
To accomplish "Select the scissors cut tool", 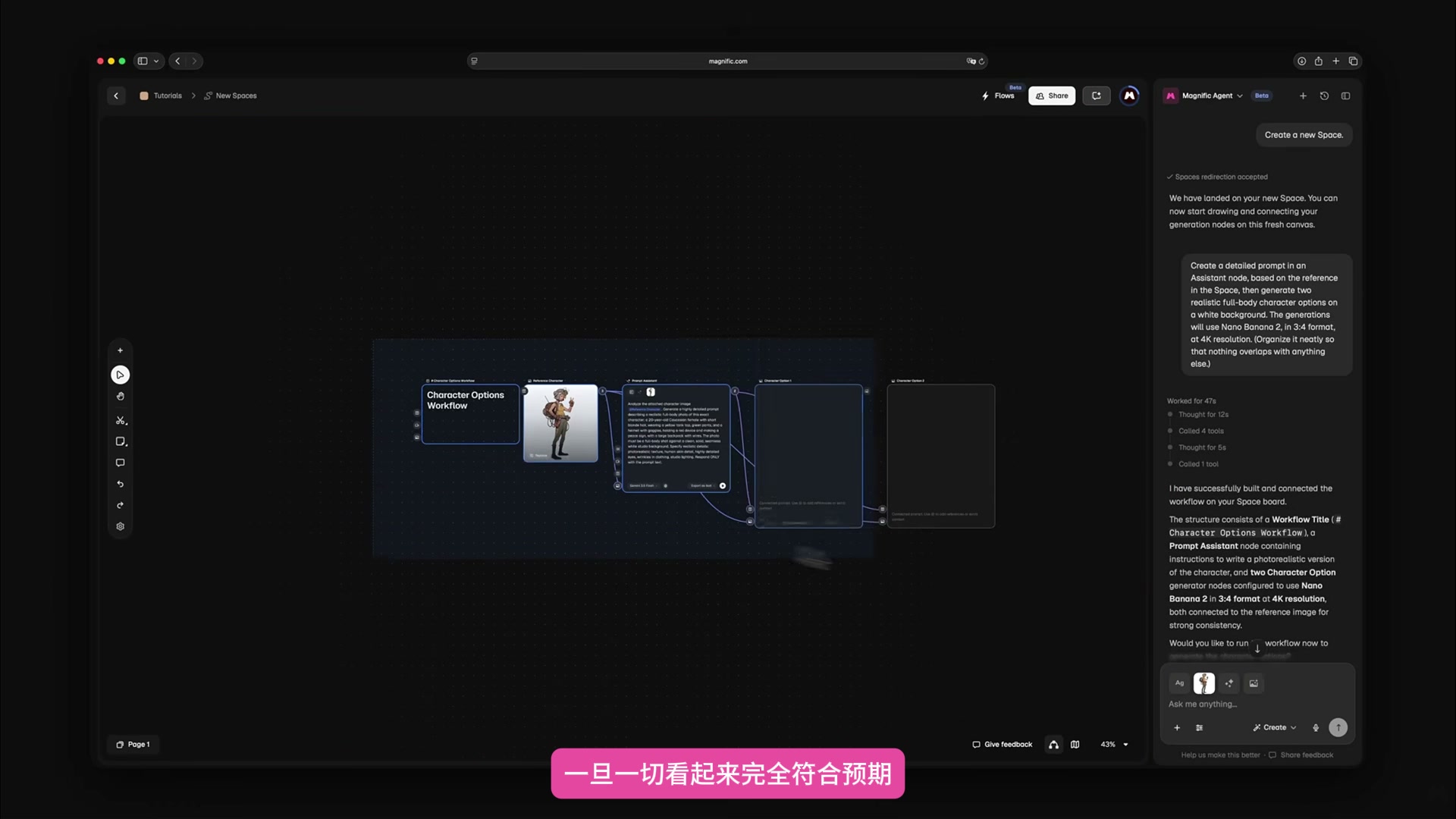I will [x=121, y=420].
